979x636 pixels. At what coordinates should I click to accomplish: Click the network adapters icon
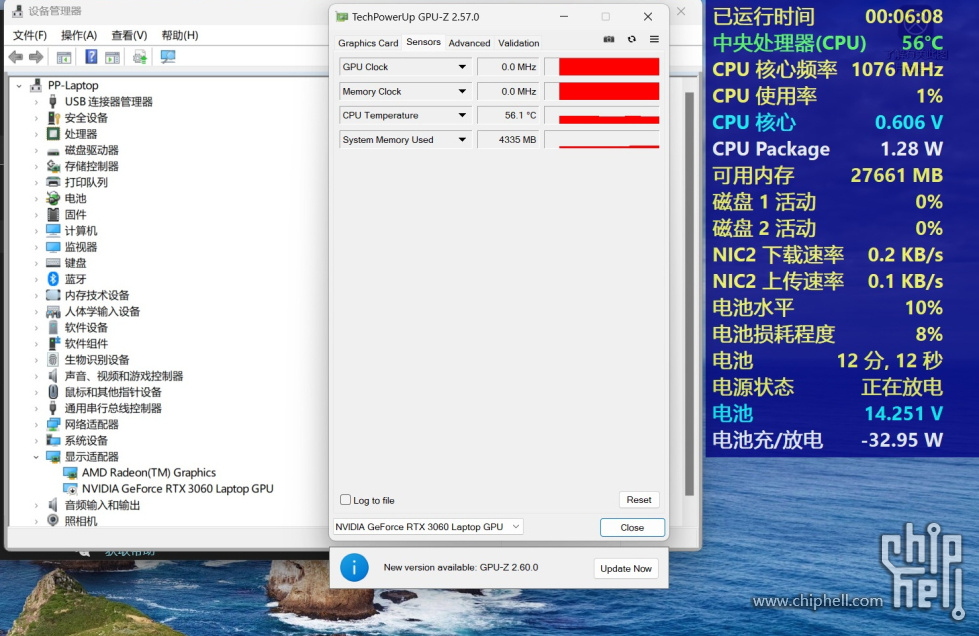[53, 424]
